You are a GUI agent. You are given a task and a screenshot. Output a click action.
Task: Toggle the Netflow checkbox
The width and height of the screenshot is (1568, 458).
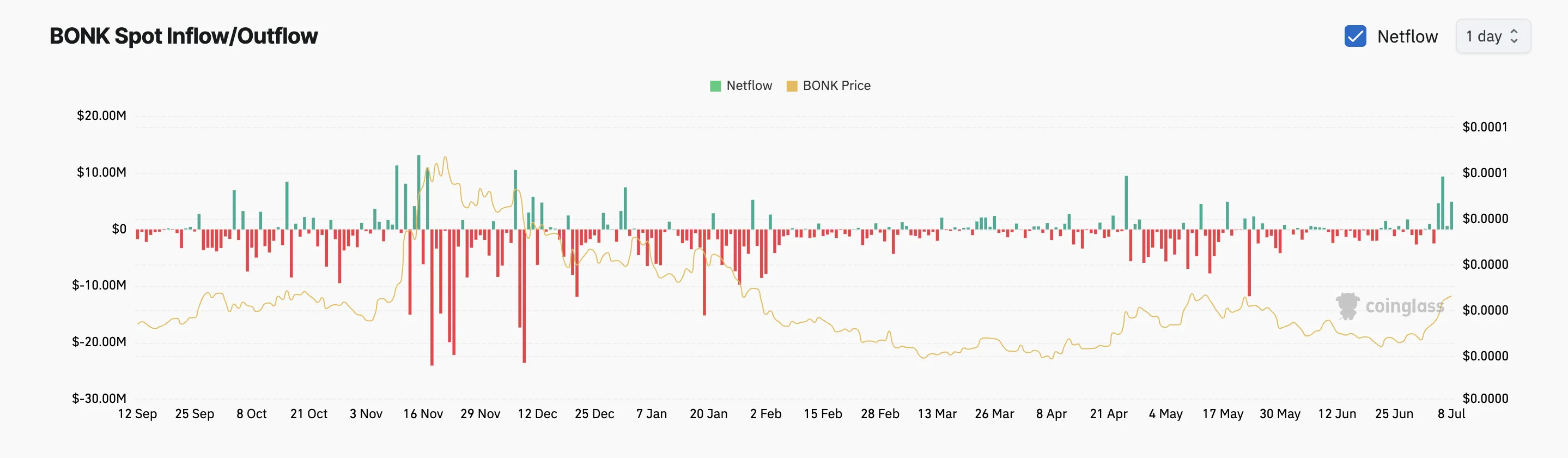[x=1355, y=37]
